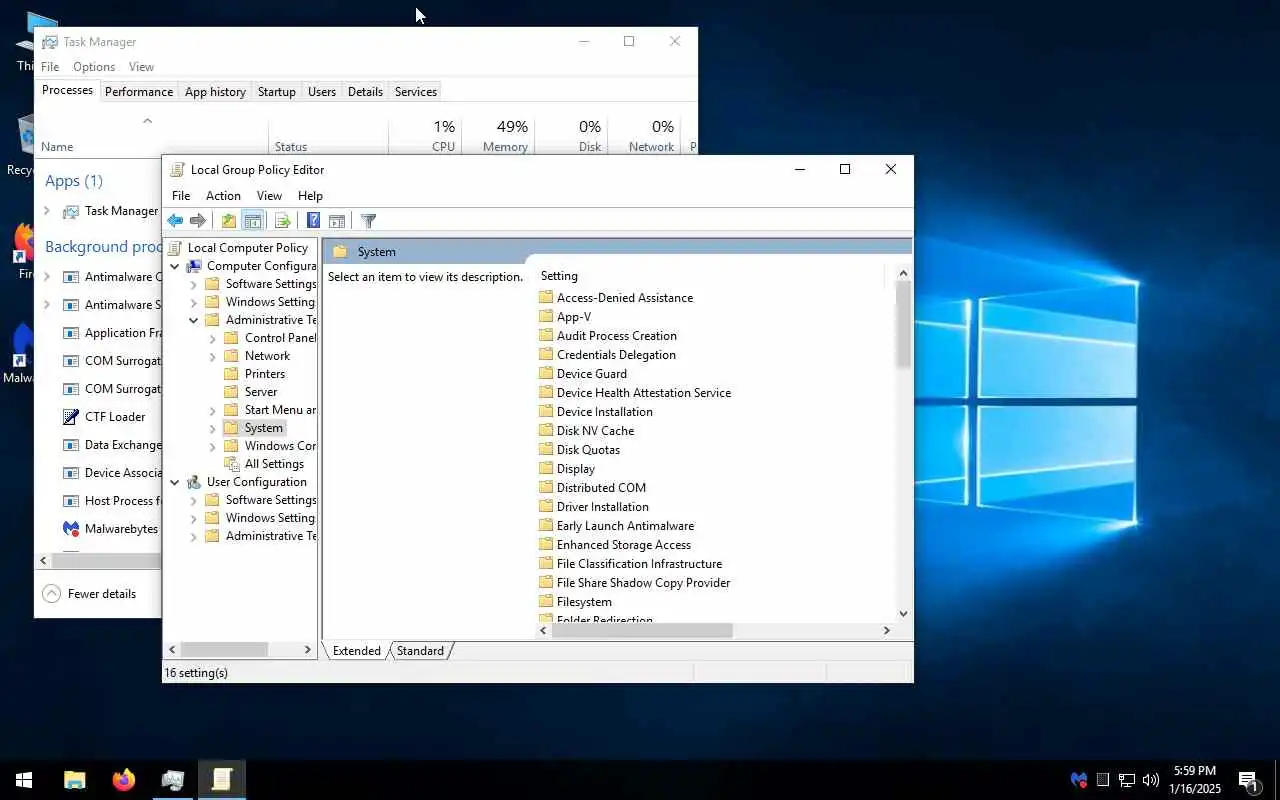This screenshot has width=1280, height=800.
Task: Expand the System tree node
Action: 212,428
